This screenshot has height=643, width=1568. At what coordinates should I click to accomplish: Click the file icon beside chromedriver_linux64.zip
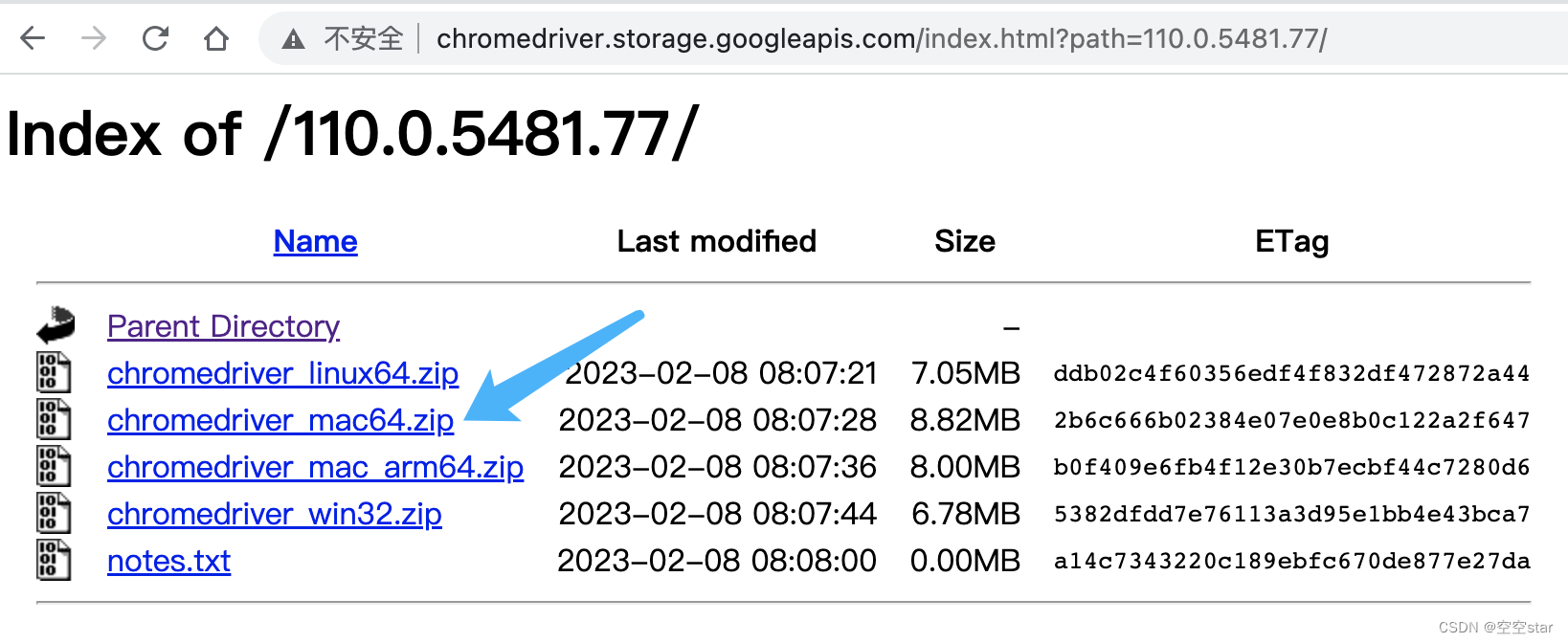[x=54, y=372]
